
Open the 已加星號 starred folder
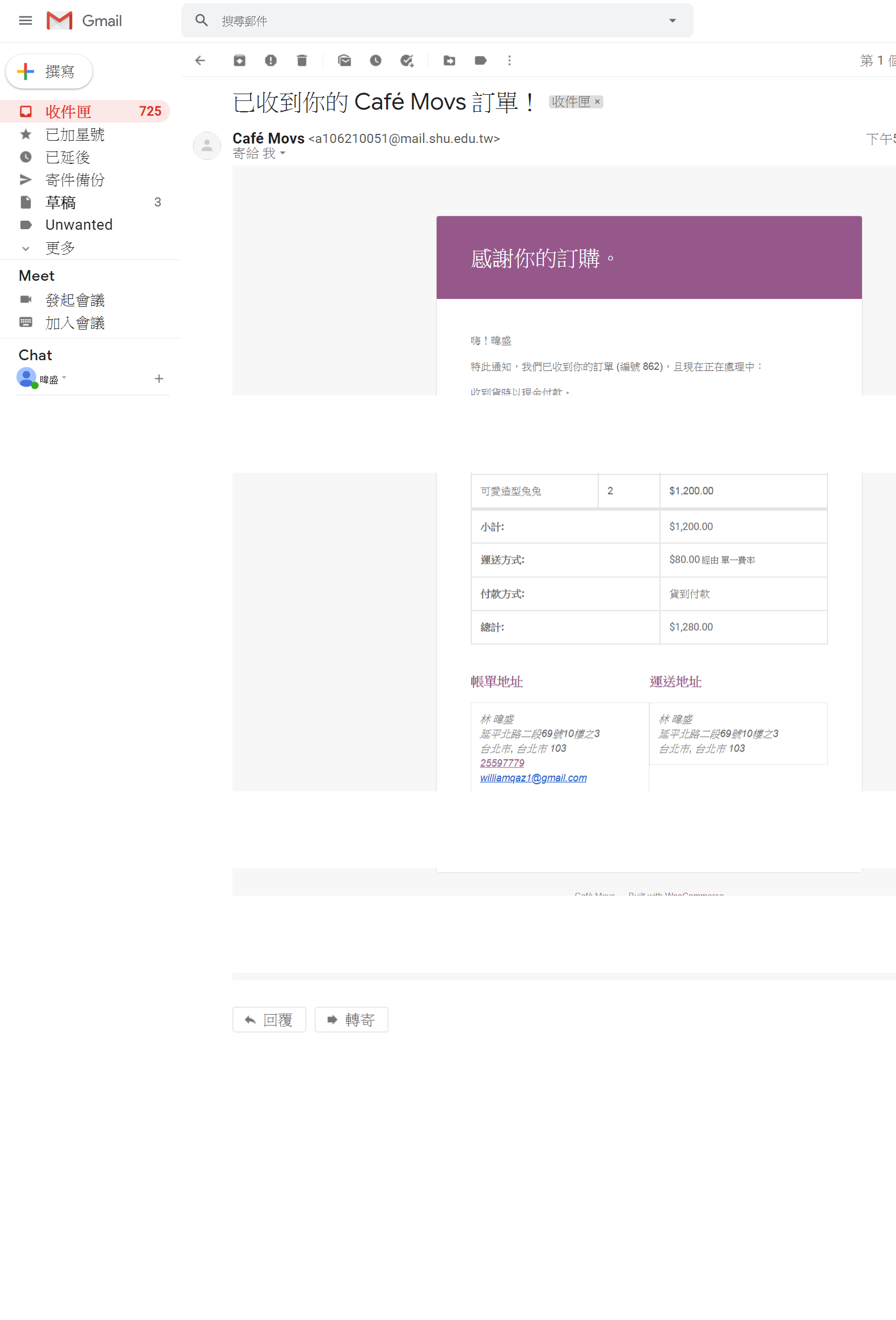click(74, 134)
